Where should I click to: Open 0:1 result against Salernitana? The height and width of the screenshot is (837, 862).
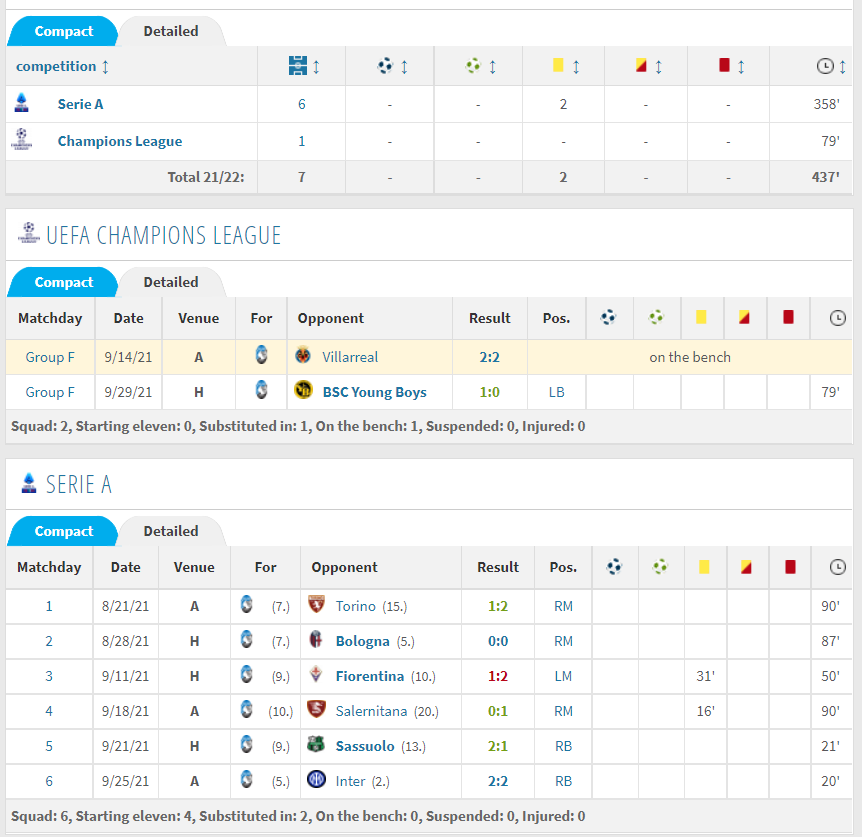coord(498,711)
